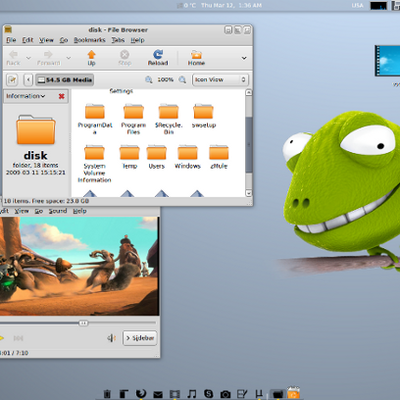Open Home folder from the toolbar
Image resolution: width=400 pixels, height=400 pixels.
pos(196,58)
